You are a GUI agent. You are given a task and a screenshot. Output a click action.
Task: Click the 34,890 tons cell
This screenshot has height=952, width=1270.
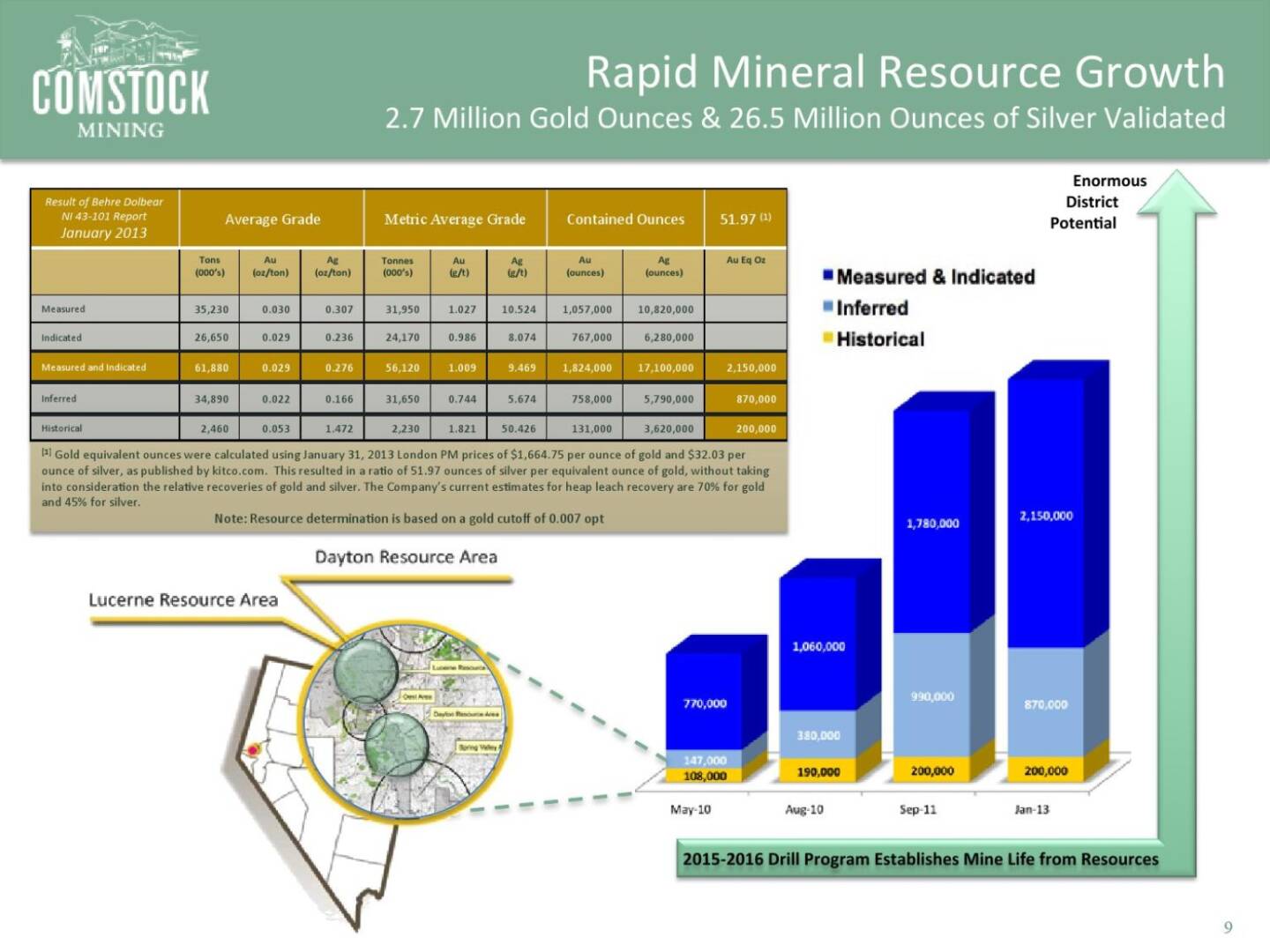click(212, 399)
